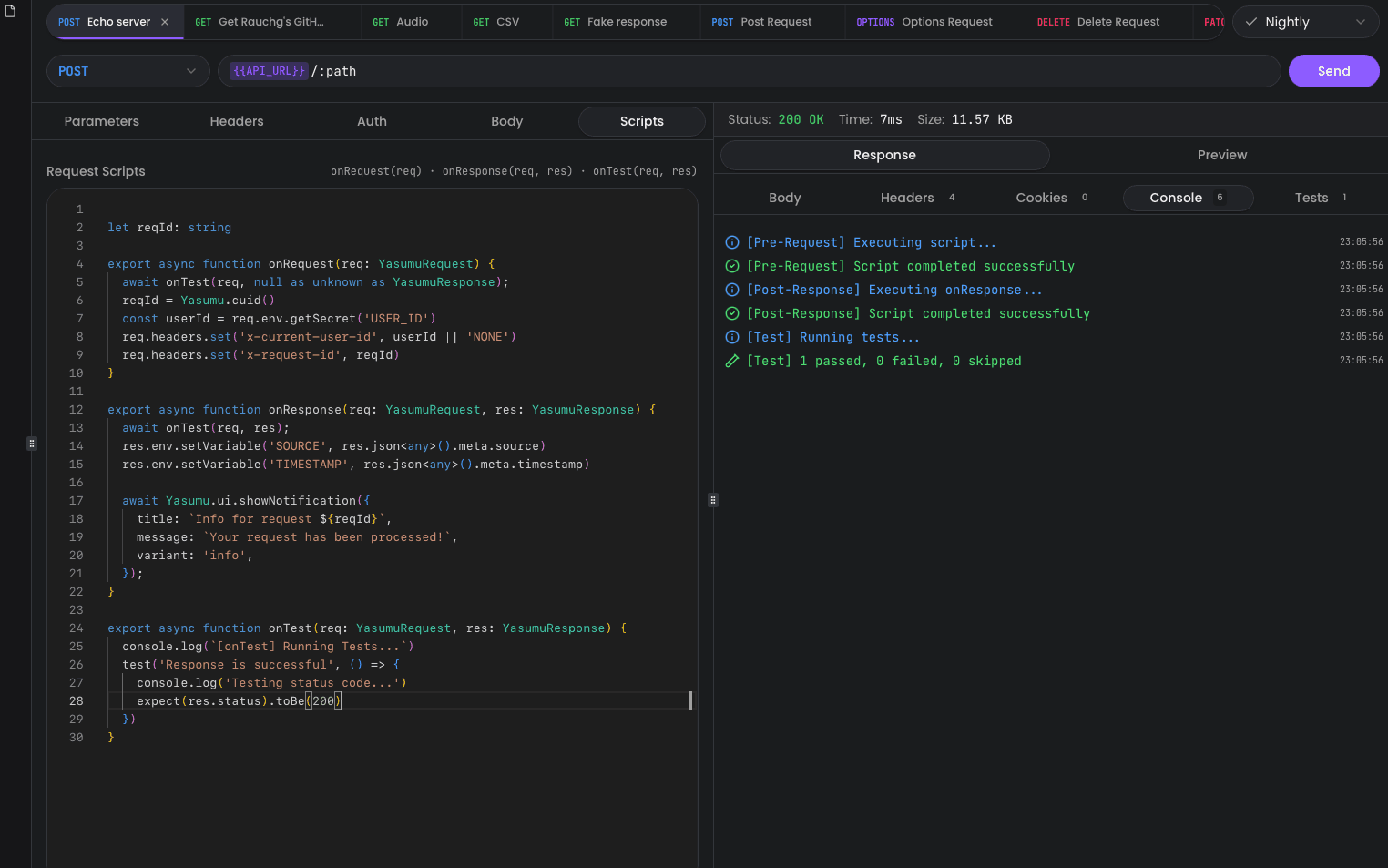Click the checkmark icon inside the Nightly selector
Image resolution: width=1388 pixels, height=868 pixels.
pos(1251,21)
